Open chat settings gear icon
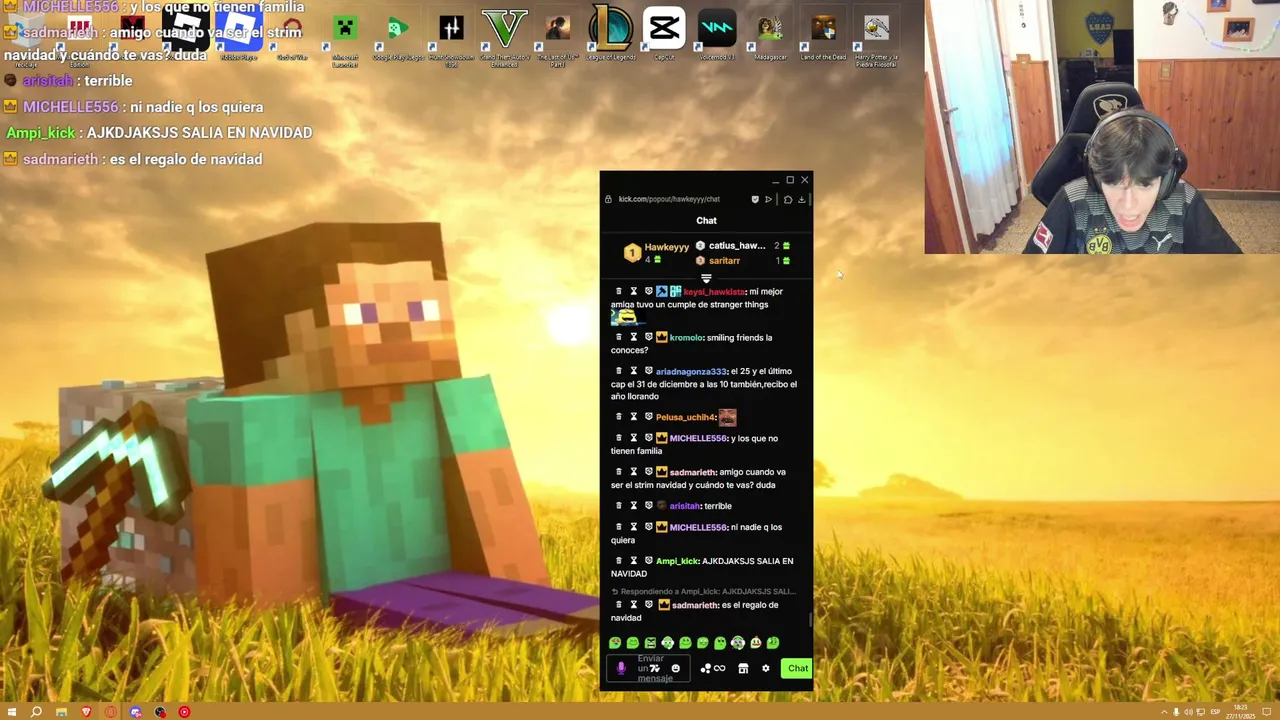This screenshot has height=720, width=1280. tap(766, 668)
